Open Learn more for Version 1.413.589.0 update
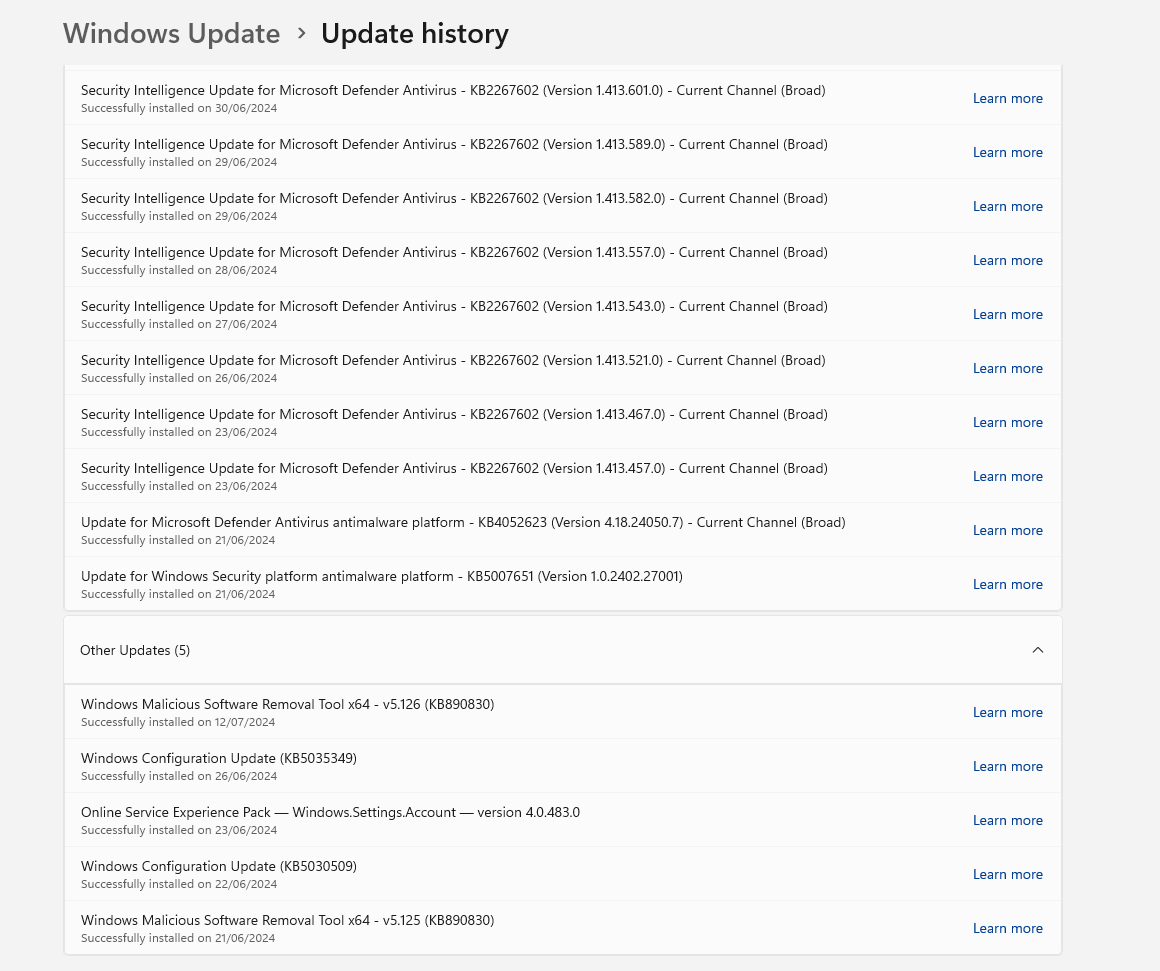1160x971 pixels. tap(1008, 152)
